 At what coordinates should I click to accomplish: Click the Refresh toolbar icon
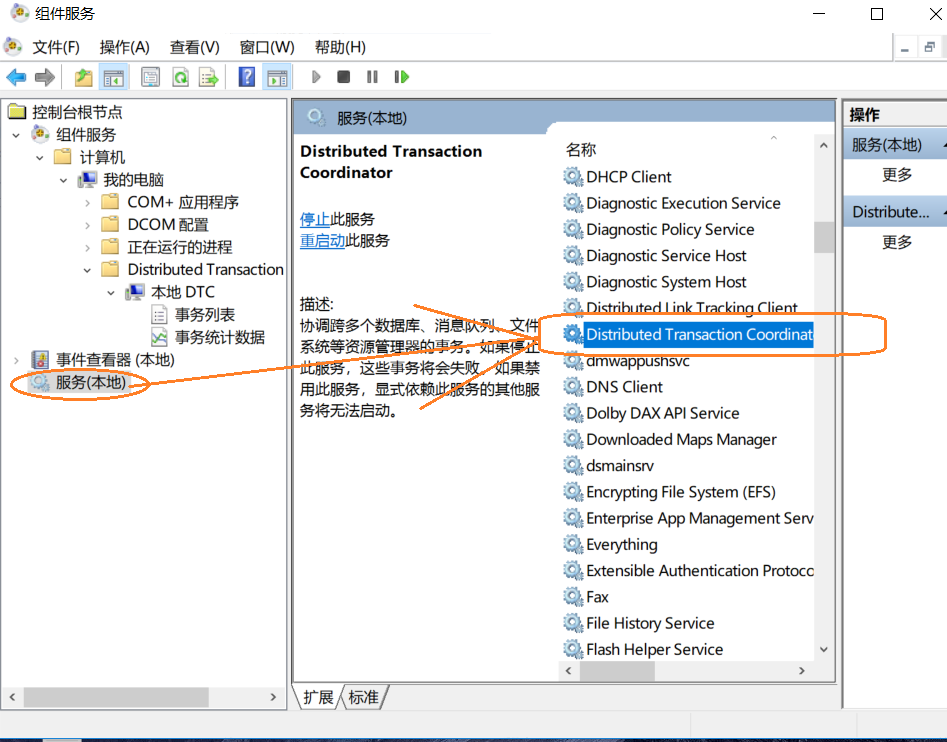coord(180,77)
